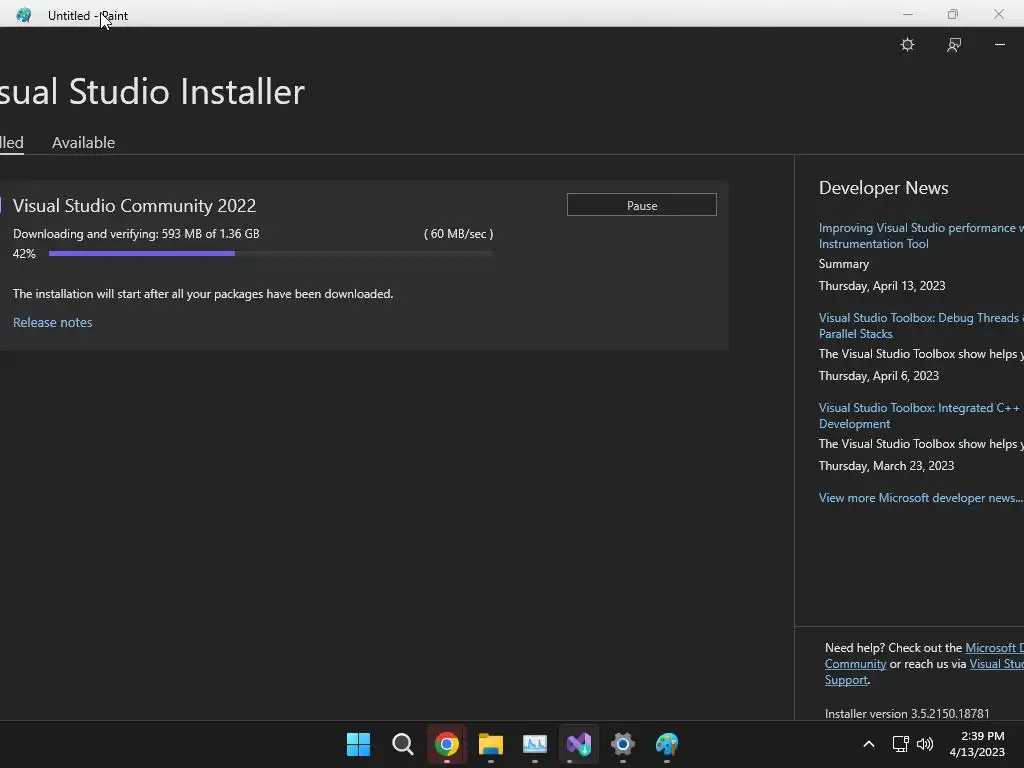
Task: Click the network status tray icon
Action: point(901,744)
